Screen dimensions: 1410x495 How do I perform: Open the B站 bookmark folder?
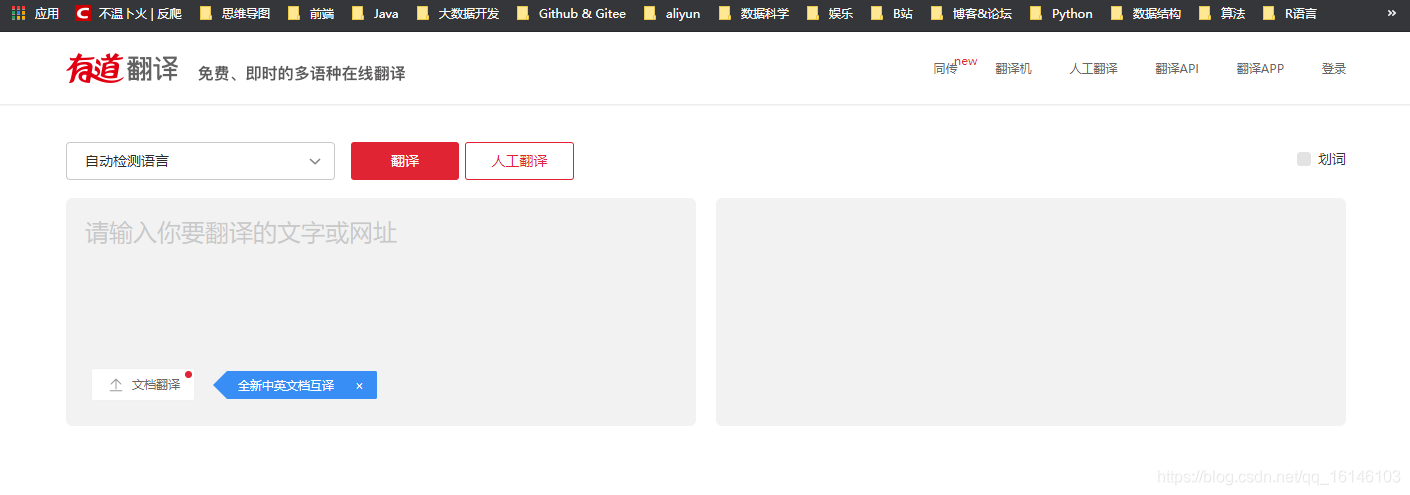892,14
